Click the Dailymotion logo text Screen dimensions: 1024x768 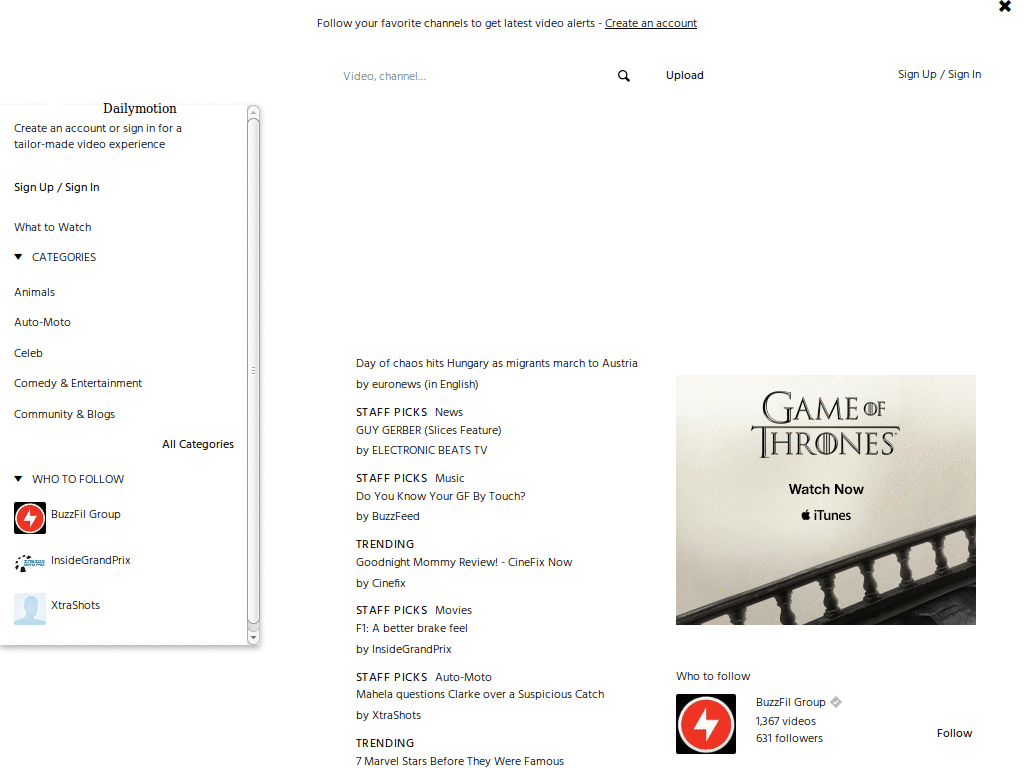(140, 108)
